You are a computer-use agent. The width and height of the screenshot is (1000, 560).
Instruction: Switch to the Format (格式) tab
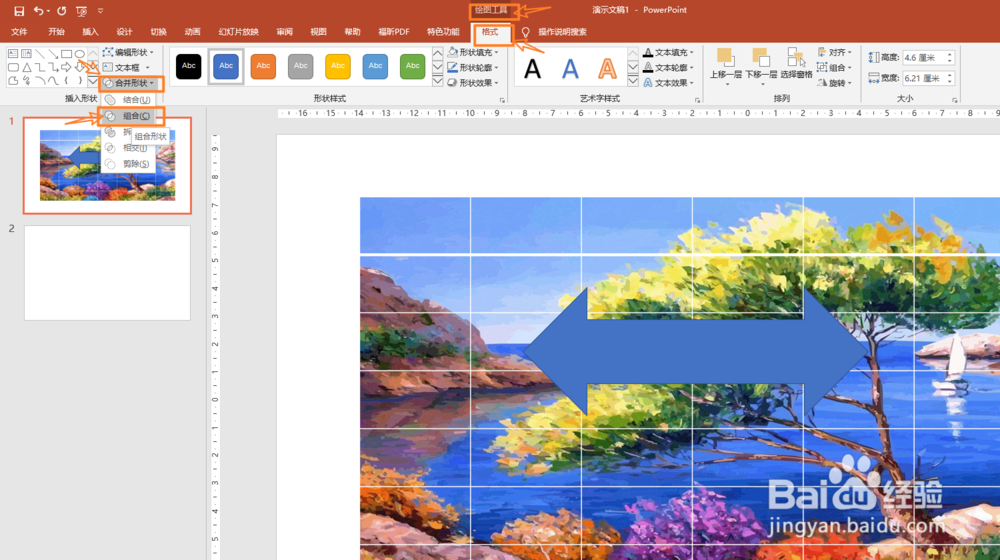click(490, 32)
